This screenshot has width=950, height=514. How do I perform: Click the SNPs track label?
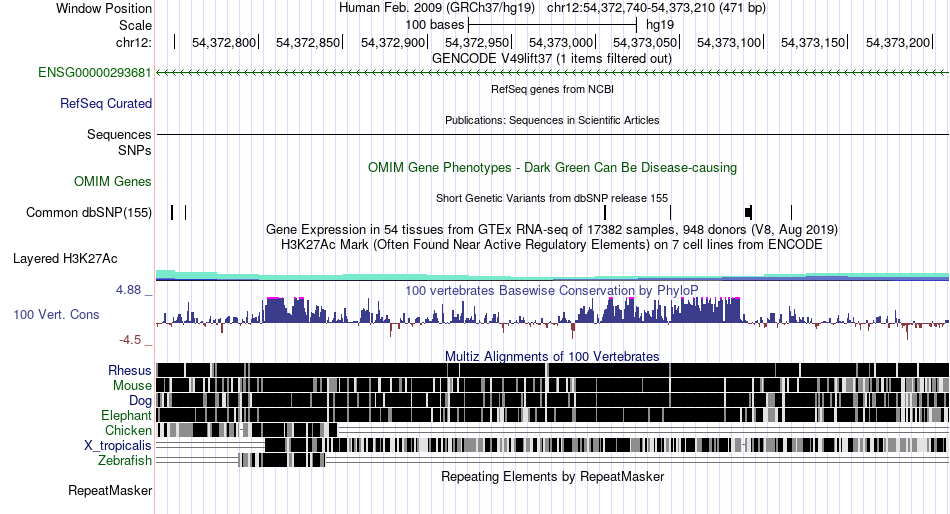[x=135, y=150]
